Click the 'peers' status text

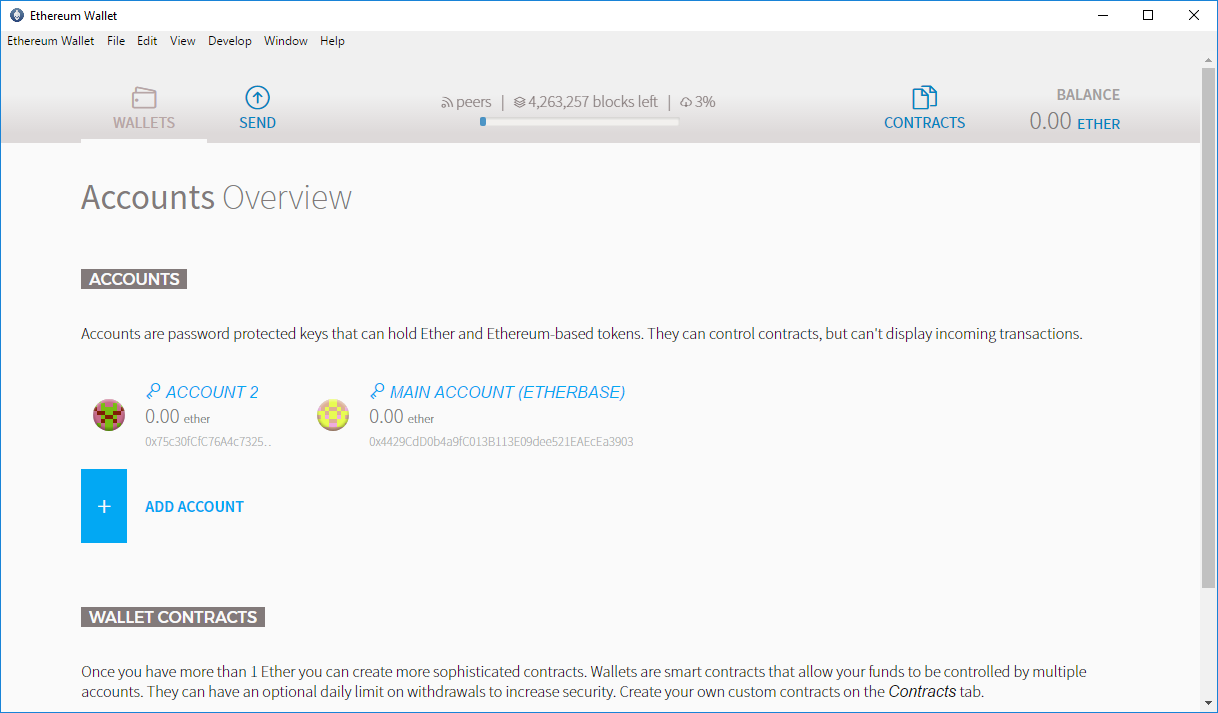click(x=474, y=102)
